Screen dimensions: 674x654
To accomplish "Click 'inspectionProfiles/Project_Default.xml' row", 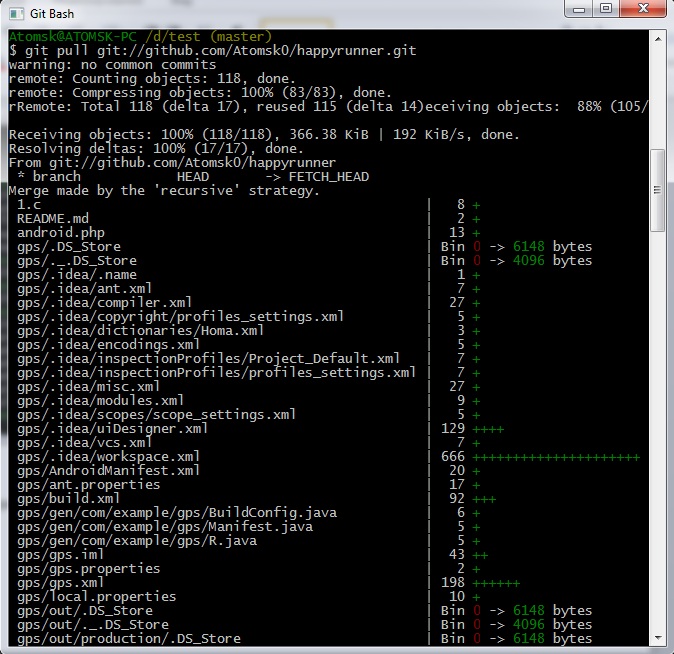I will coord(249,359).
